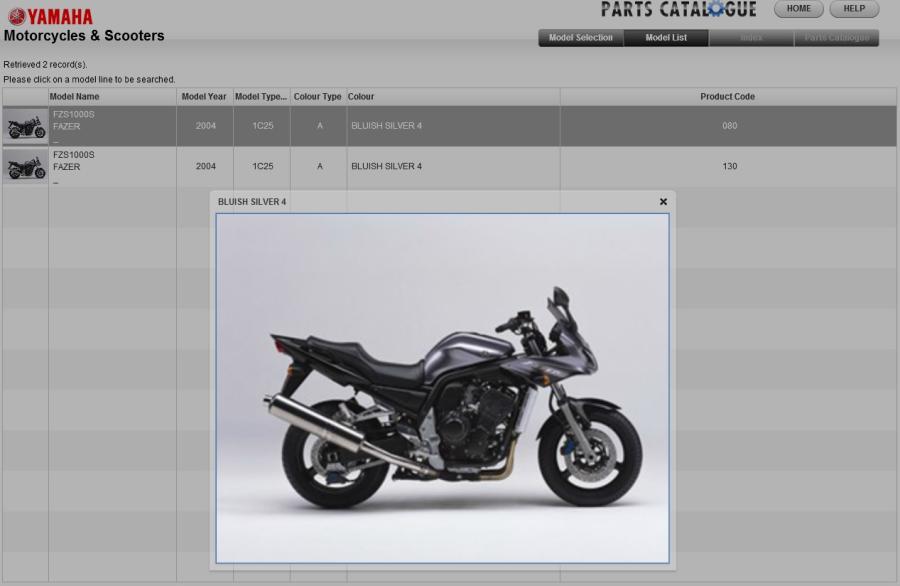Click the Parts Catalogue gear logo
This screenshot has height=586, width=900.
(x=678, y=9)
